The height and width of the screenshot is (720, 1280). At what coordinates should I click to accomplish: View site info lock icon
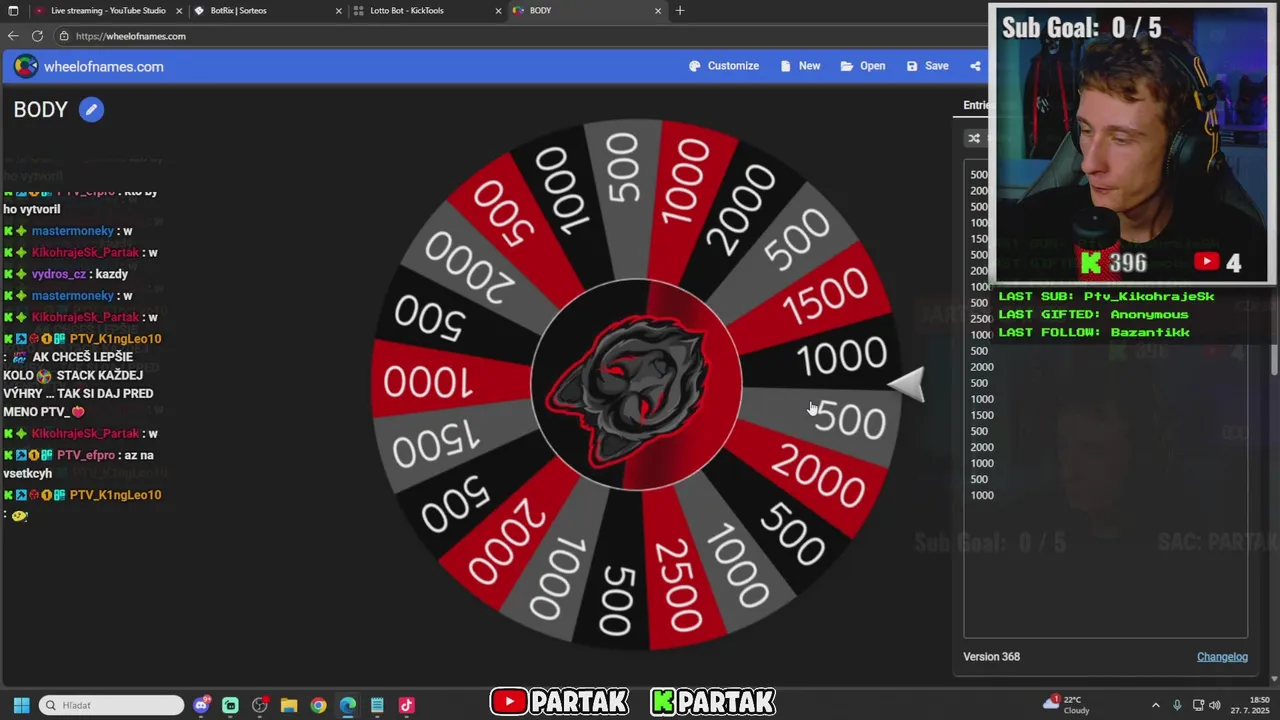(x=64, y=36)
